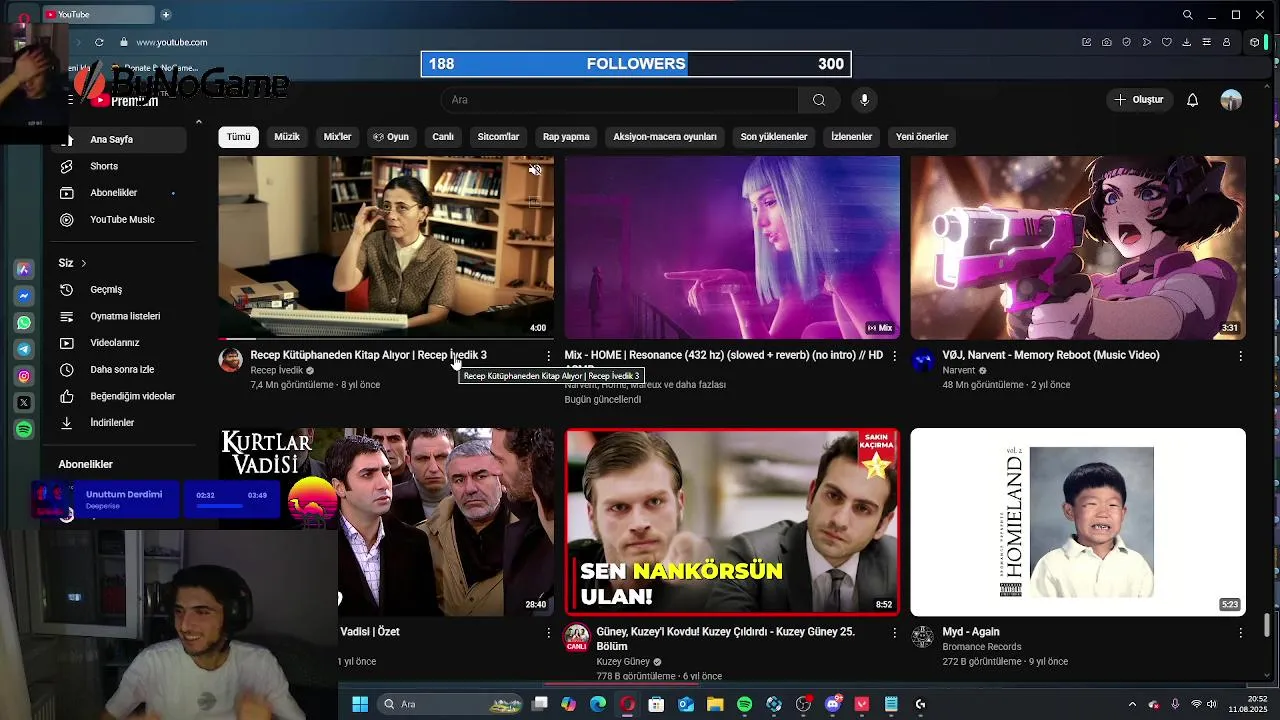Click the YouTube search magnifier button

[x=819, y=100]
